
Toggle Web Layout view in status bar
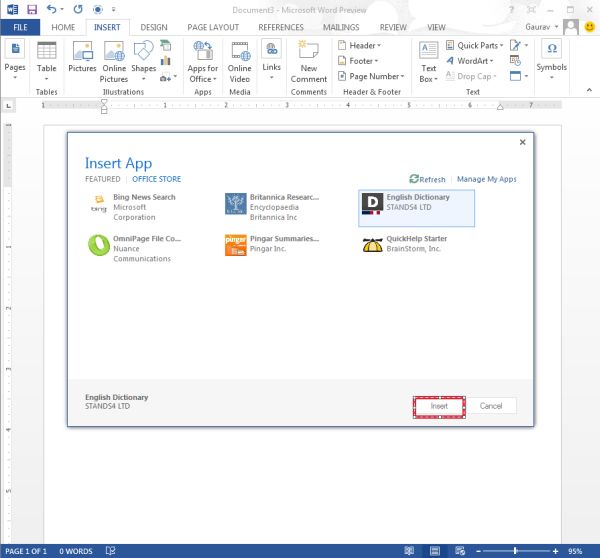(x=460, y=551)
